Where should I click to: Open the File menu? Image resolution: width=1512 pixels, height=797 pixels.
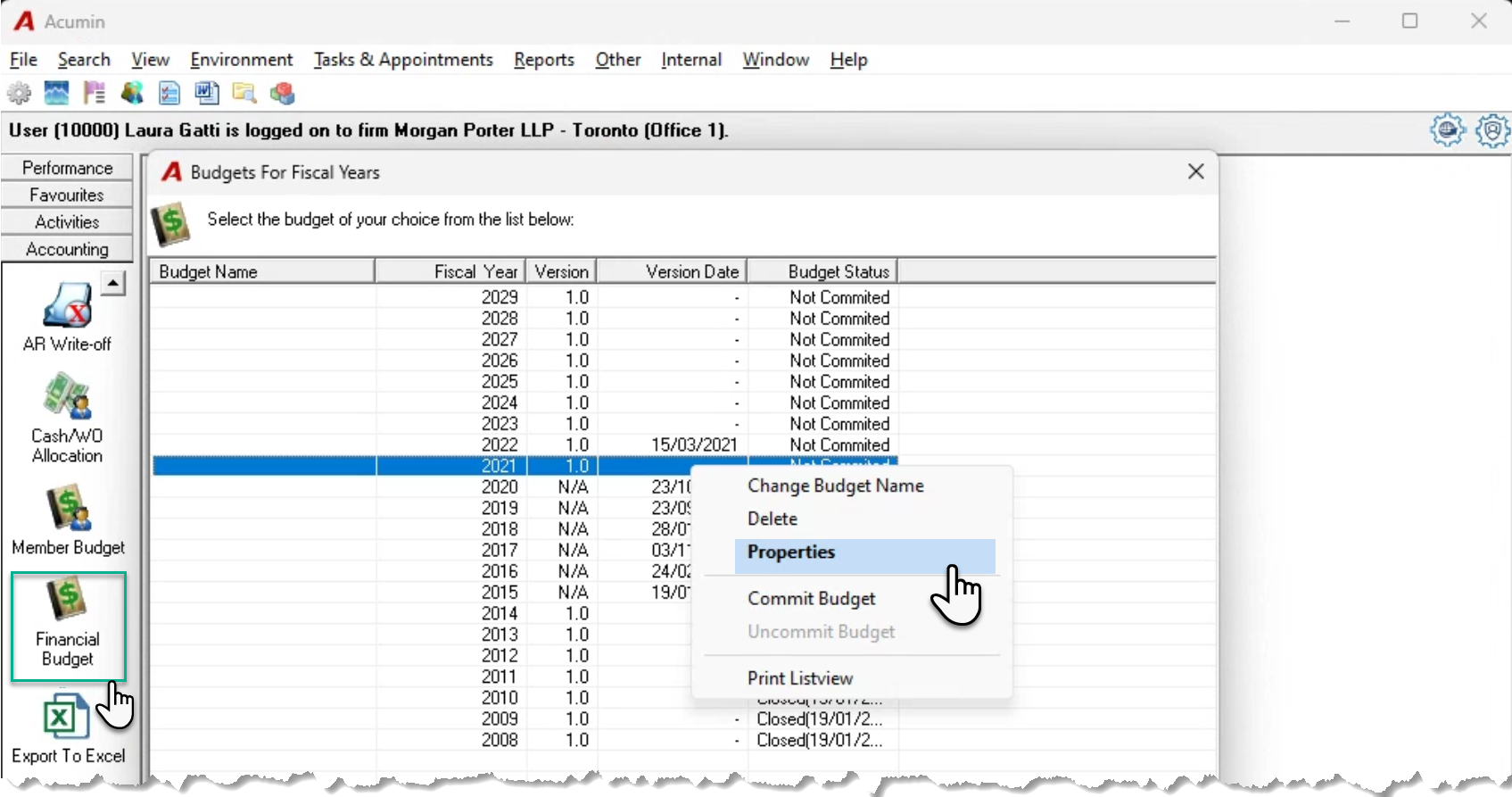(x=23, y=60)
